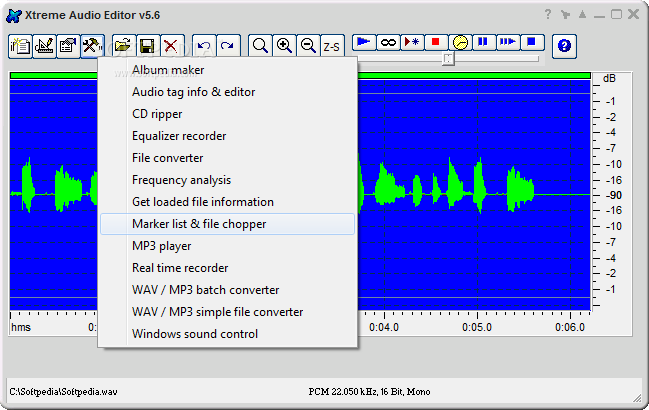Screen dimensions: 649x410
Task: Click the blue fast-forward button
Action: [x=508, y=42]
